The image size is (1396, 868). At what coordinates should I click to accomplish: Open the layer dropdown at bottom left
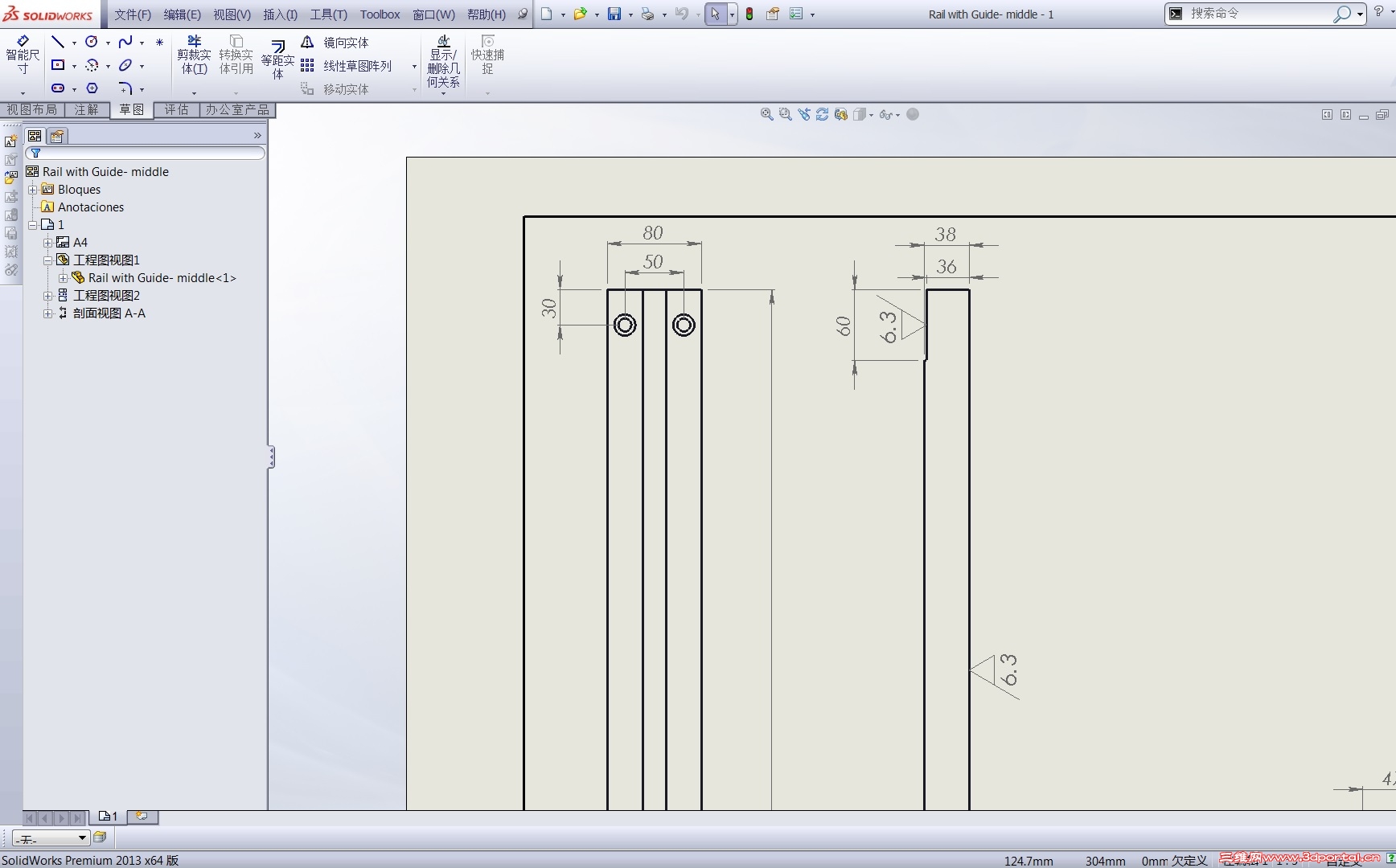[50, 838]
